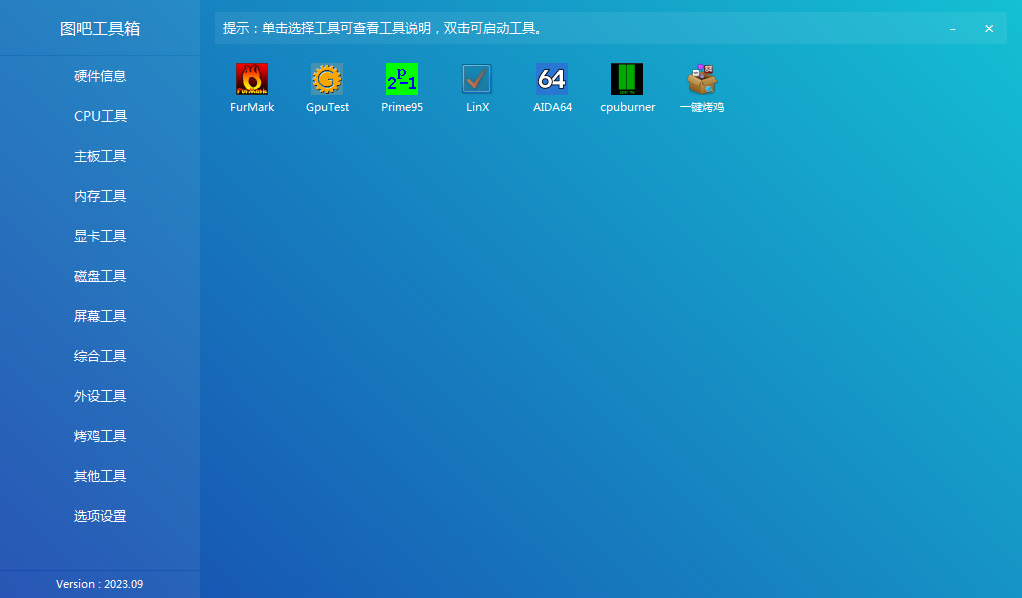Open the GpuTest tool
Image resolution: width=1022 pixels, height=598 pixels.
click(327, 85)
